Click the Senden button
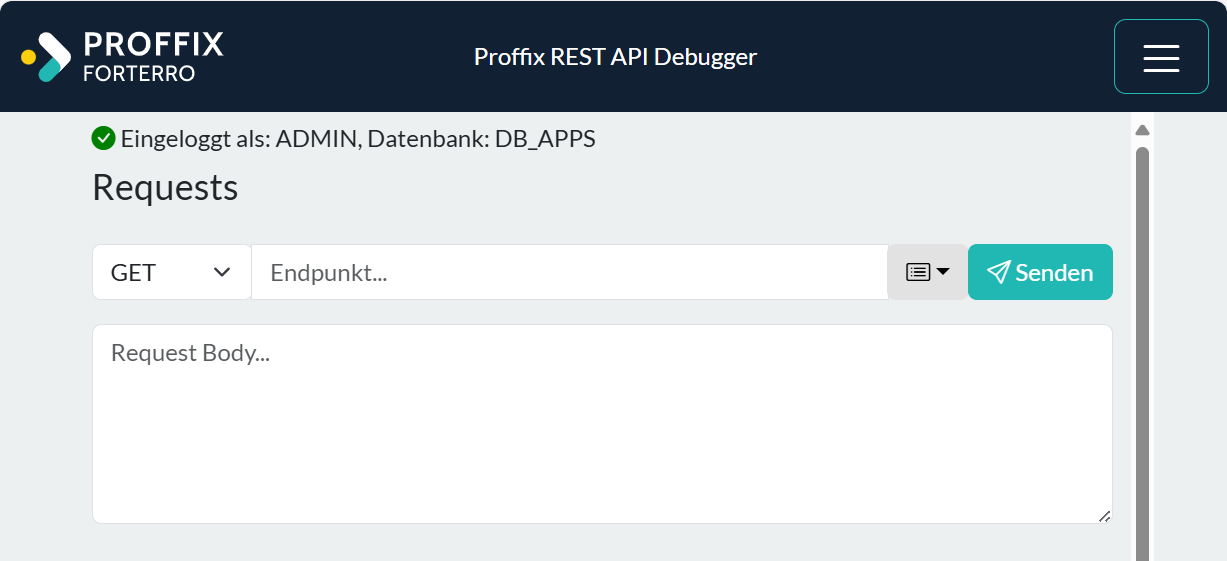Screen dimensions: 1227x561 (x=1040, y=272)
